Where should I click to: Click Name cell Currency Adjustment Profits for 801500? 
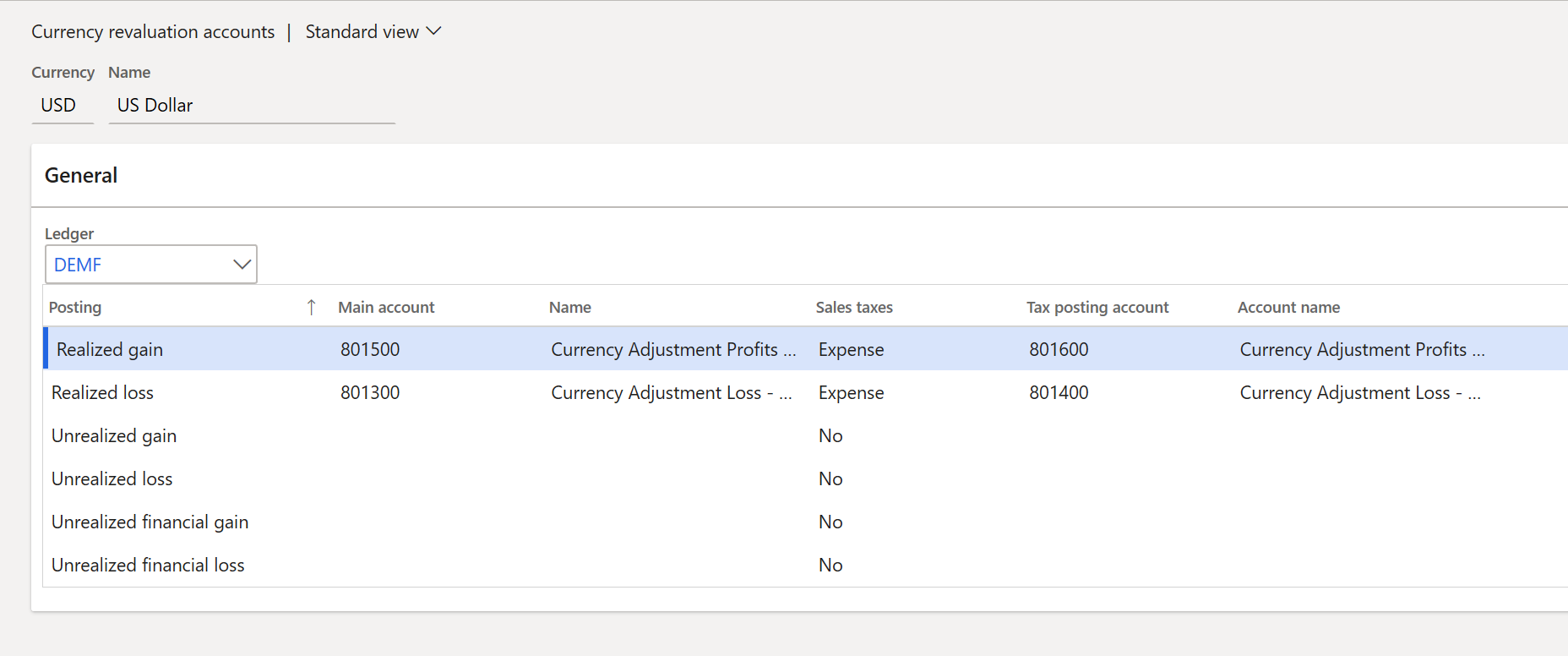[x=673, y=350]
